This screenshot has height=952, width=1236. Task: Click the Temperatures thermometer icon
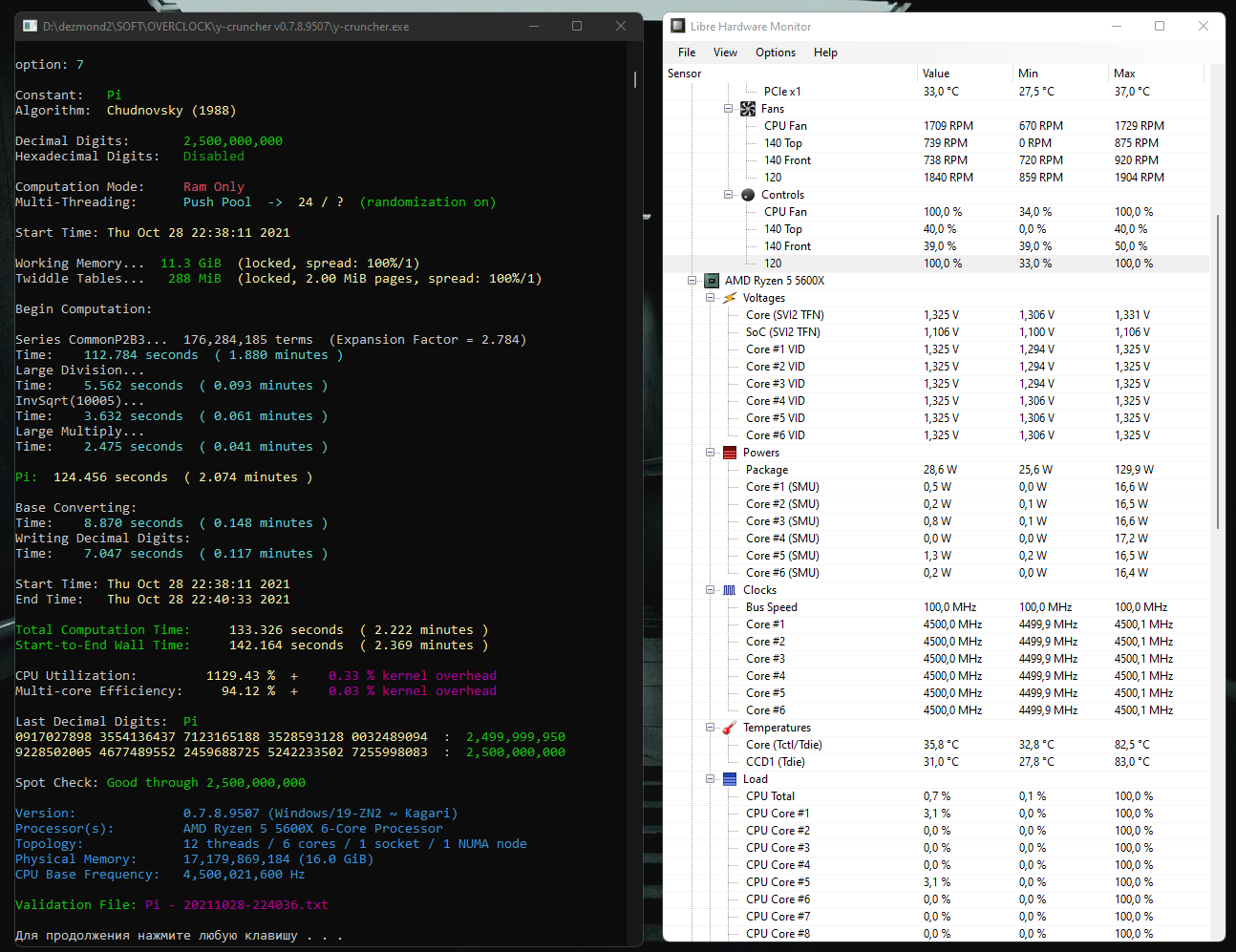coord(730,728)
